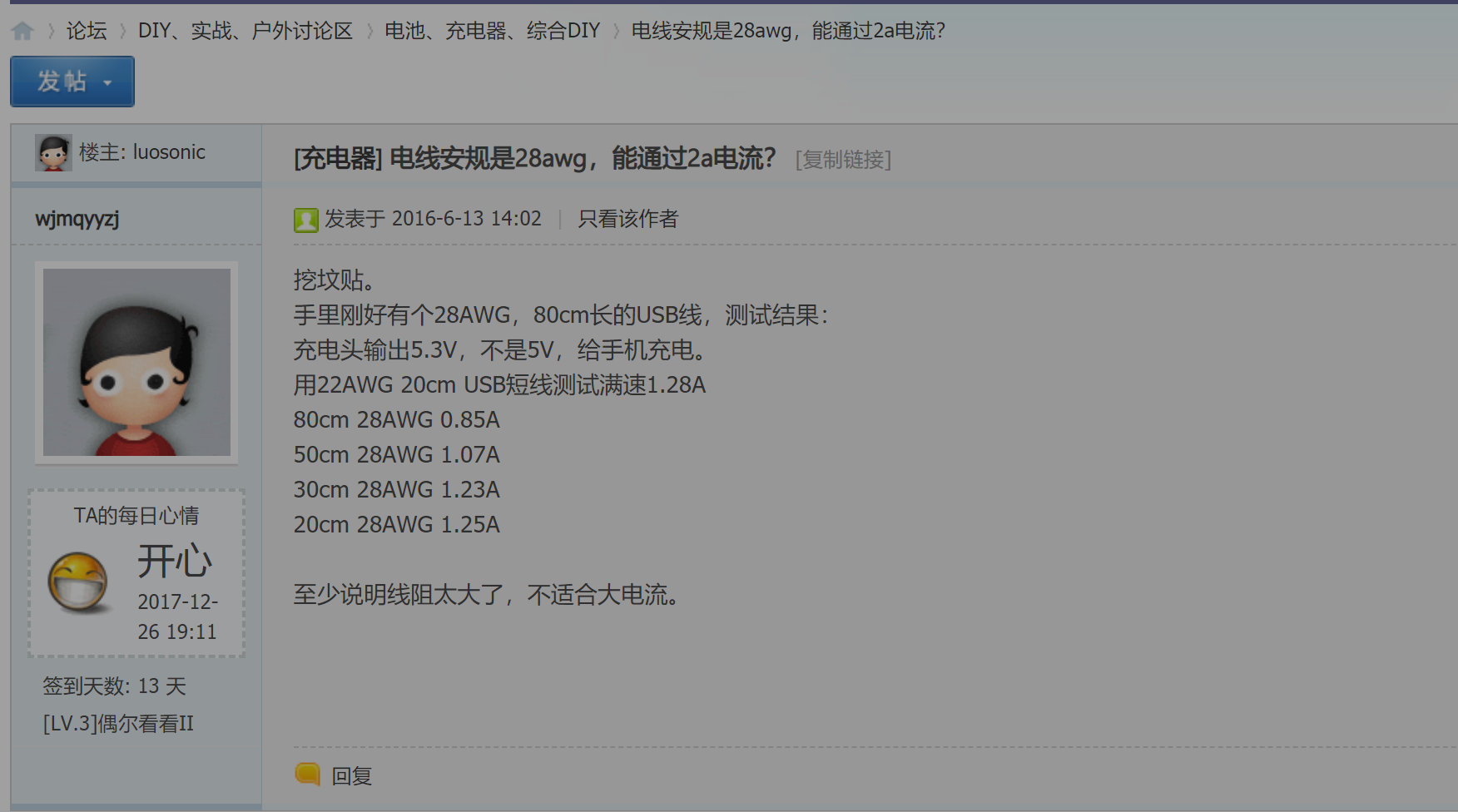Select the line 80cm 28AWG 0.85A

(x=397, y=420)
